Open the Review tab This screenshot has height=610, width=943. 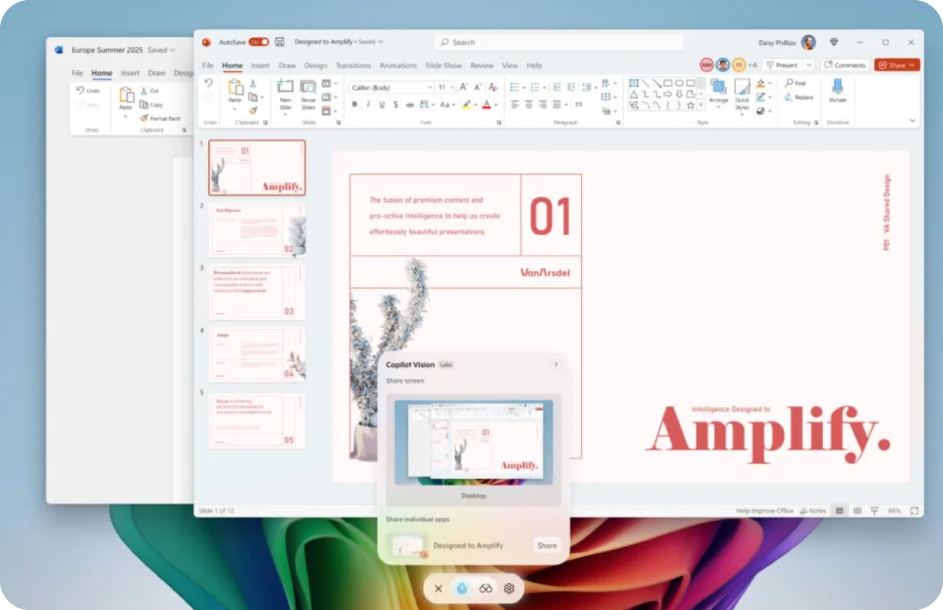coord(482,66)
